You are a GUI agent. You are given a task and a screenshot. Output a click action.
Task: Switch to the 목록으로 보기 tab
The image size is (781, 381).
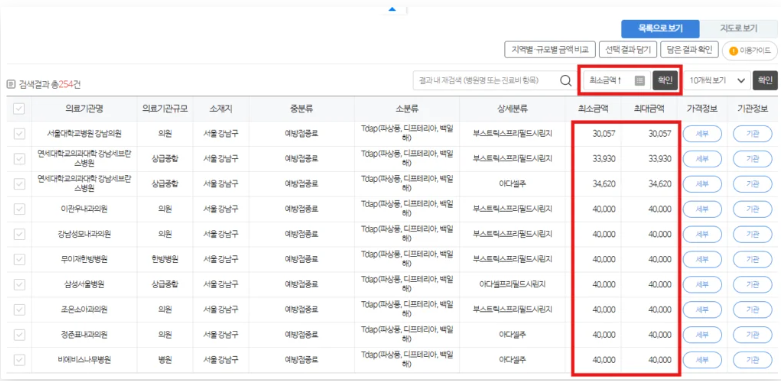661,28
